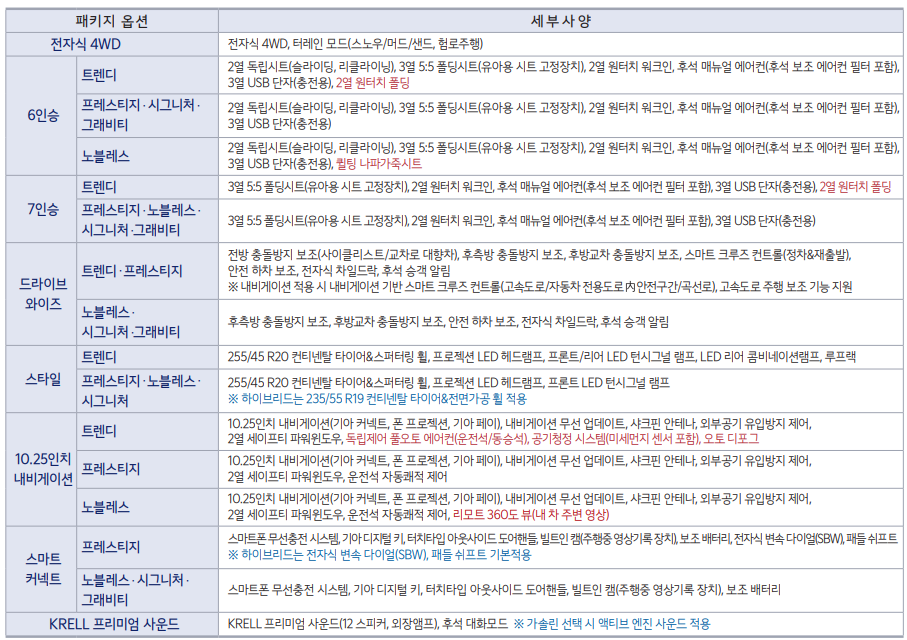
Task: Click blue '가솔린 선택 시 액티브 엔진 사운드' note
Action: 611,624
